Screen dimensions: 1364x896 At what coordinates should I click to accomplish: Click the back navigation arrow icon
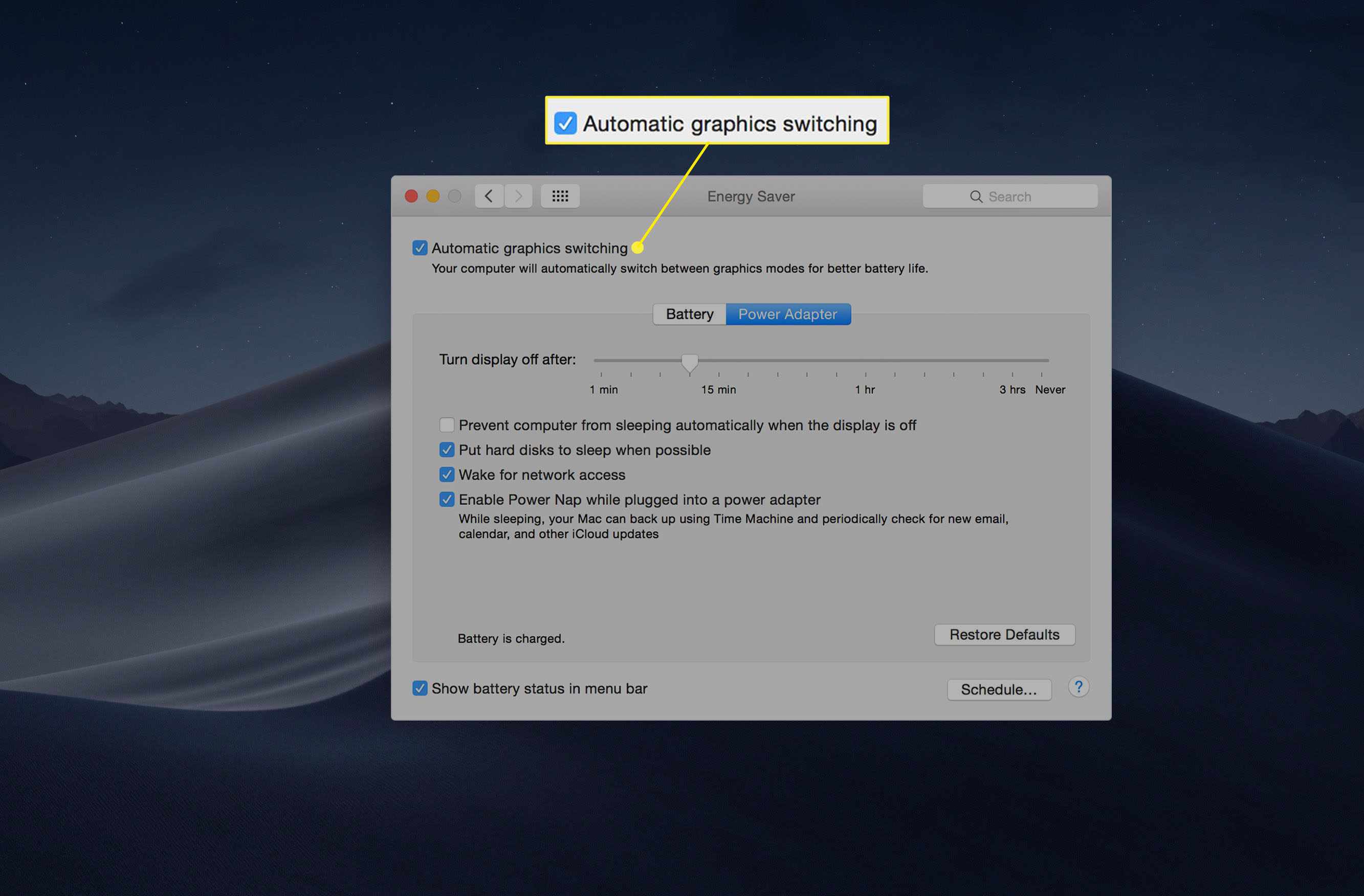488,195
